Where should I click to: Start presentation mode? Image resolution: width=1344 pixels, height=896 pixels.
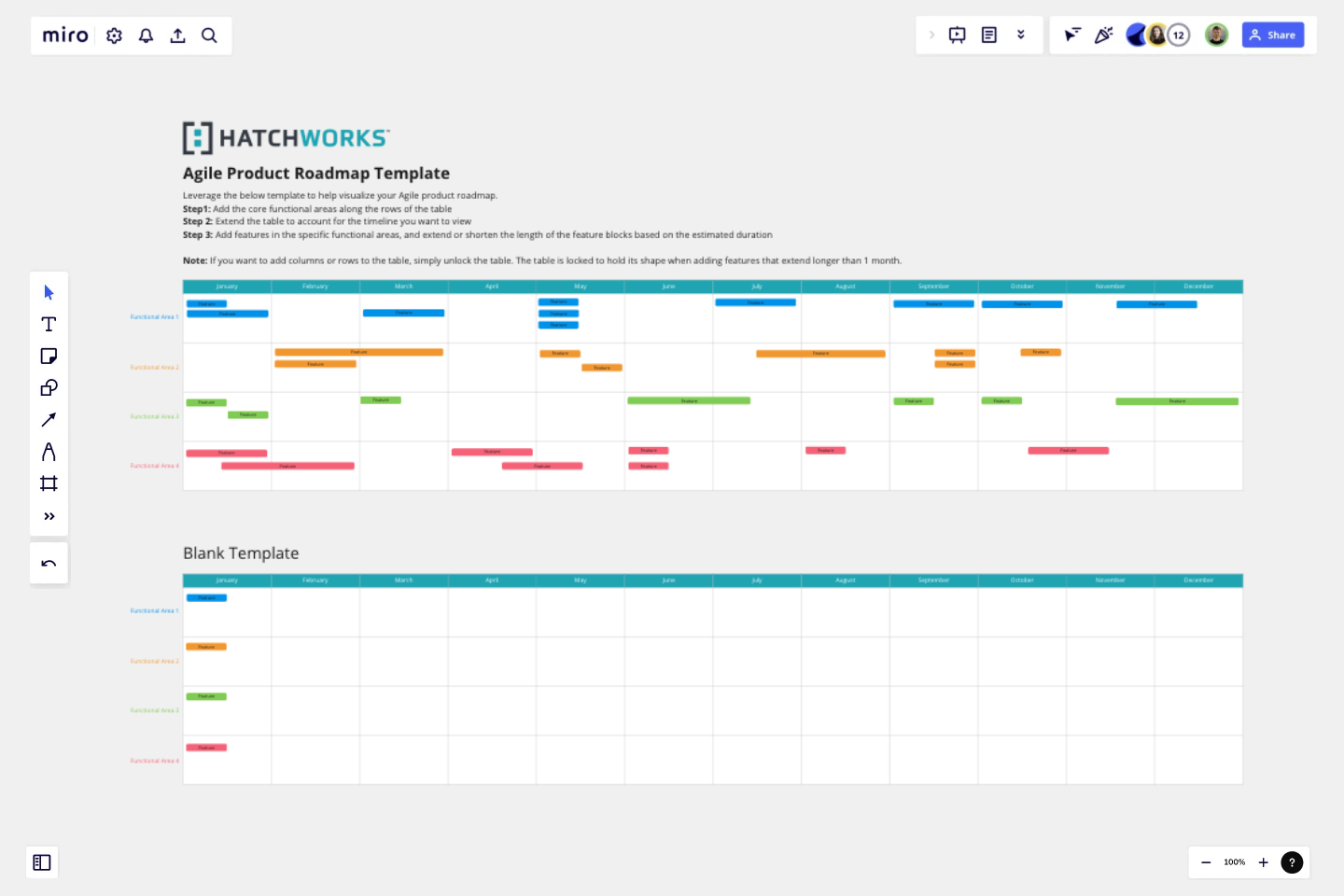(x=957, y=34)
